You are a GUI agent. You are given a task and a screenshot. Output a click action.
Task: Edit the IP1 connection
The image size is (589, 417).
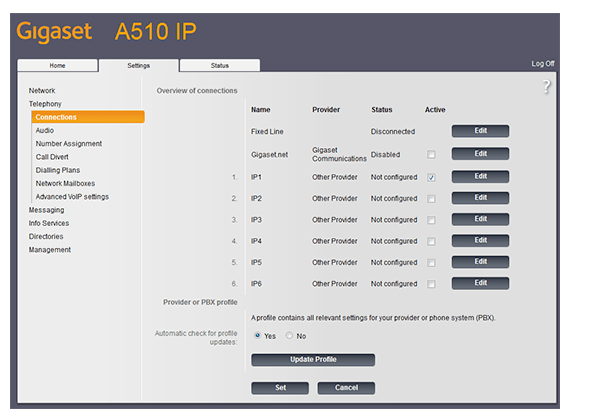[x=480, y=176]
